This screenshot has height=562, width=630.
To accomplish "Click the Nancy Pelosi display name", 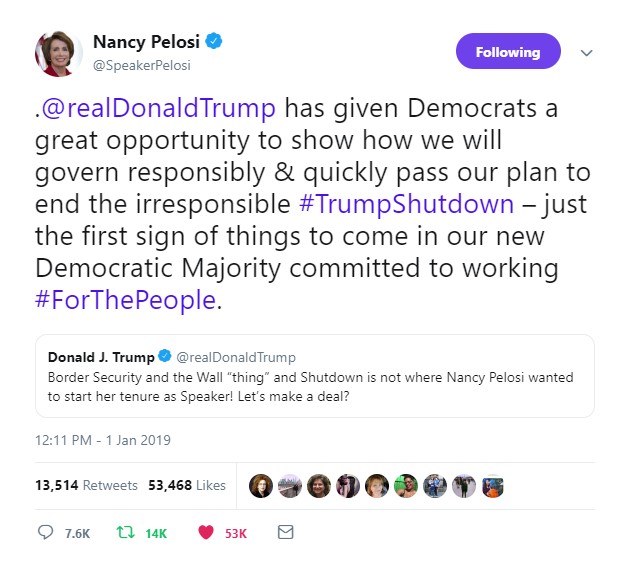I will tap(146, 42).
